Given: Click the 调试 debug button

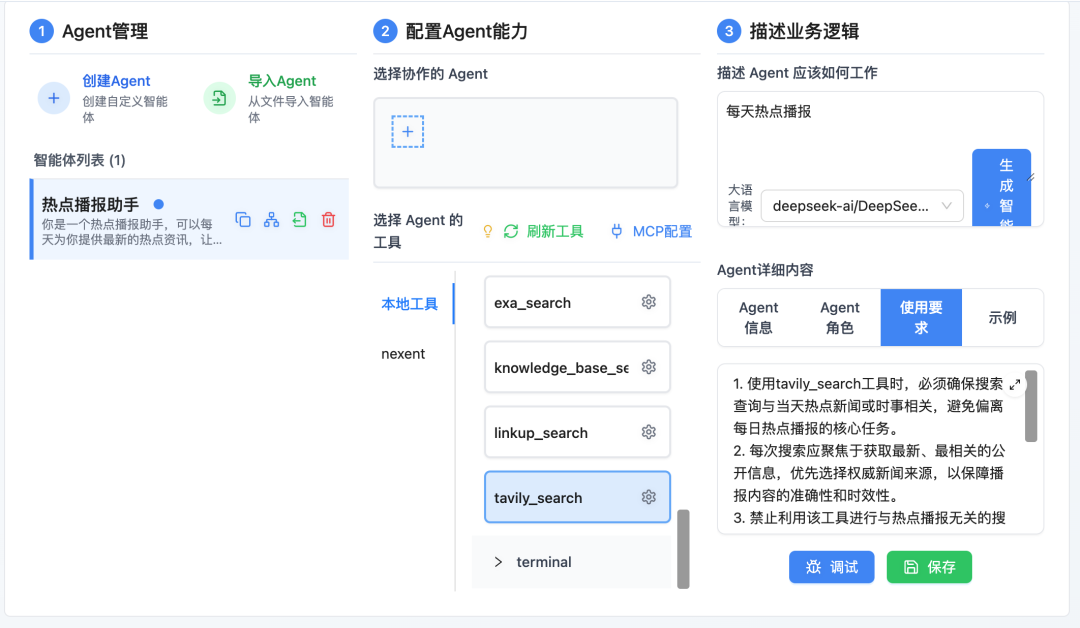Looking at the screenshot, I should [831, 567].
